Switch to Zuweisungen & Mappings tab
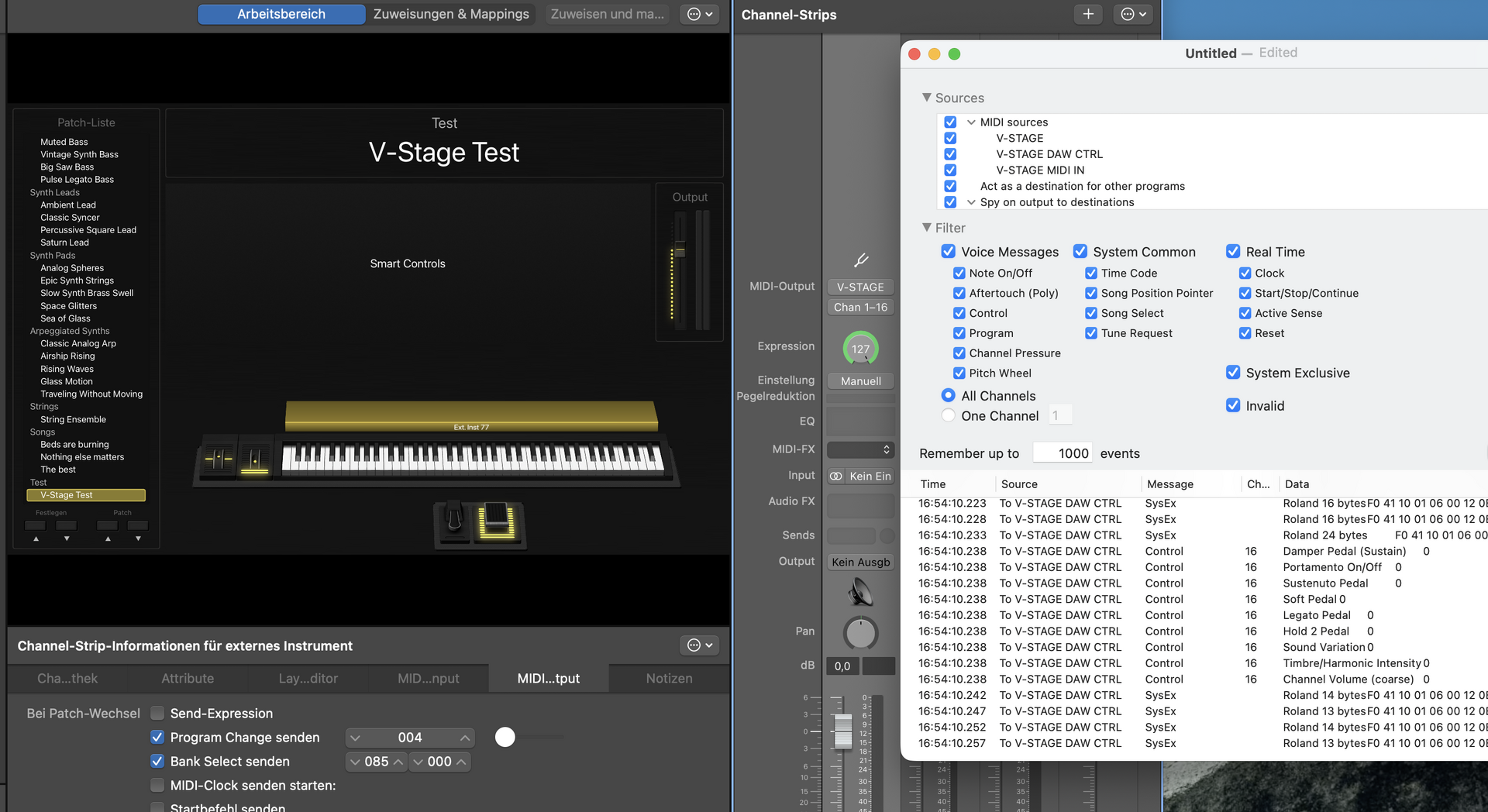 click(x=451, y=14)
